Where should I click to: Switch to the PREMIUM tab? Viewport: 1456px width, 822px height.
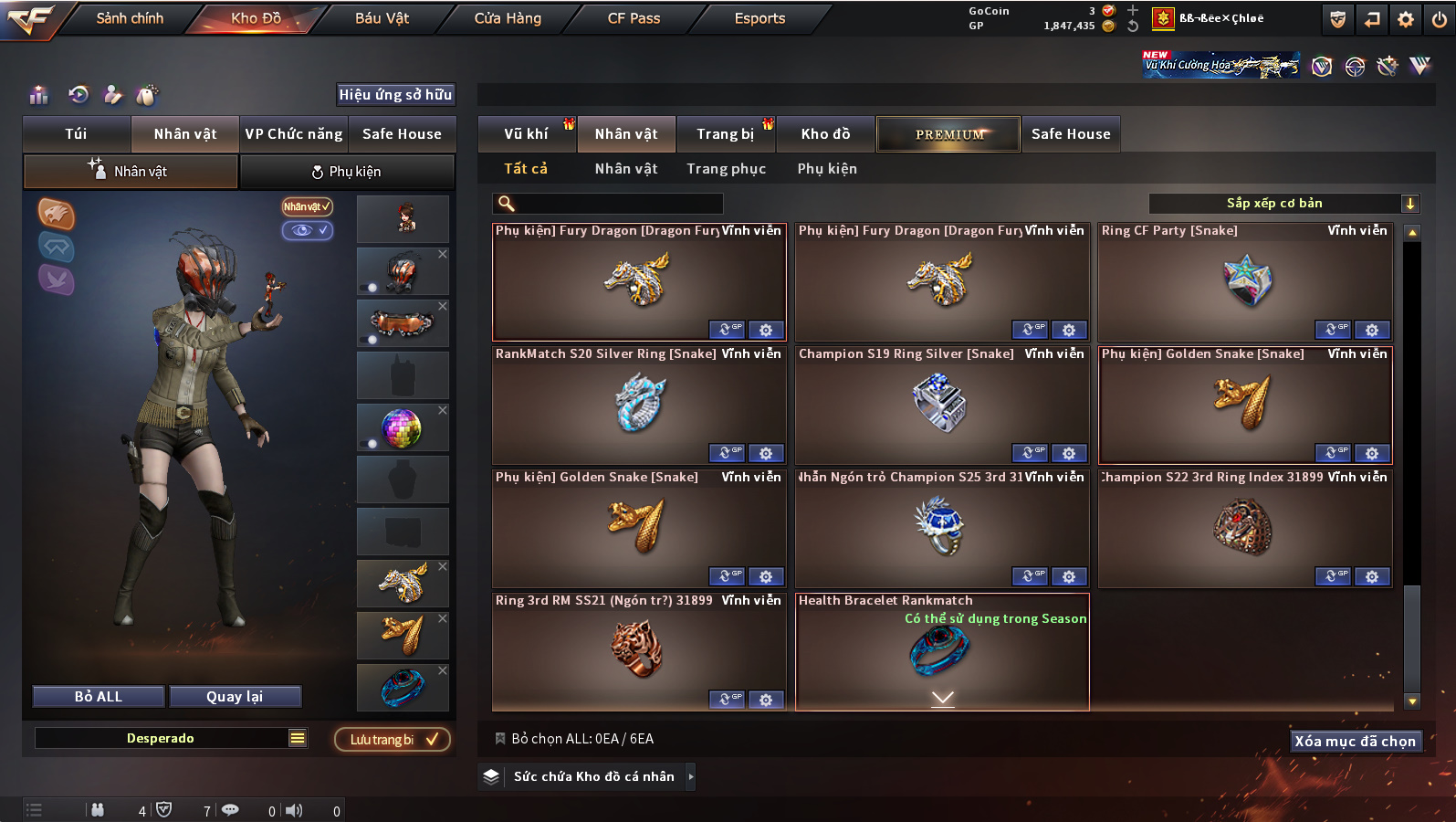[949, 134]
